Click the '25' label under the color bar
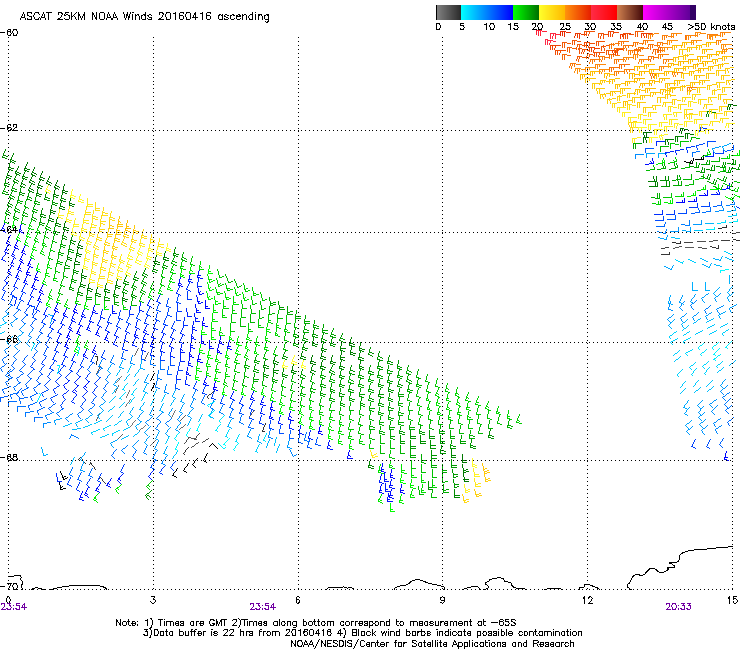 pos(565,27)
